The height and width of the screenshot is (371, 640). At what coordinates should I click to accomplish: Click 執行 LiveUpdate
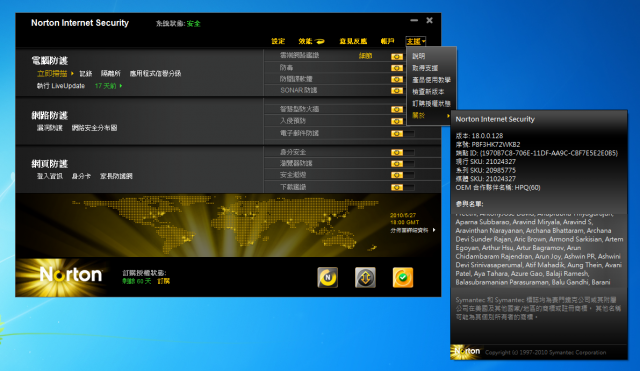click(61, 86)
